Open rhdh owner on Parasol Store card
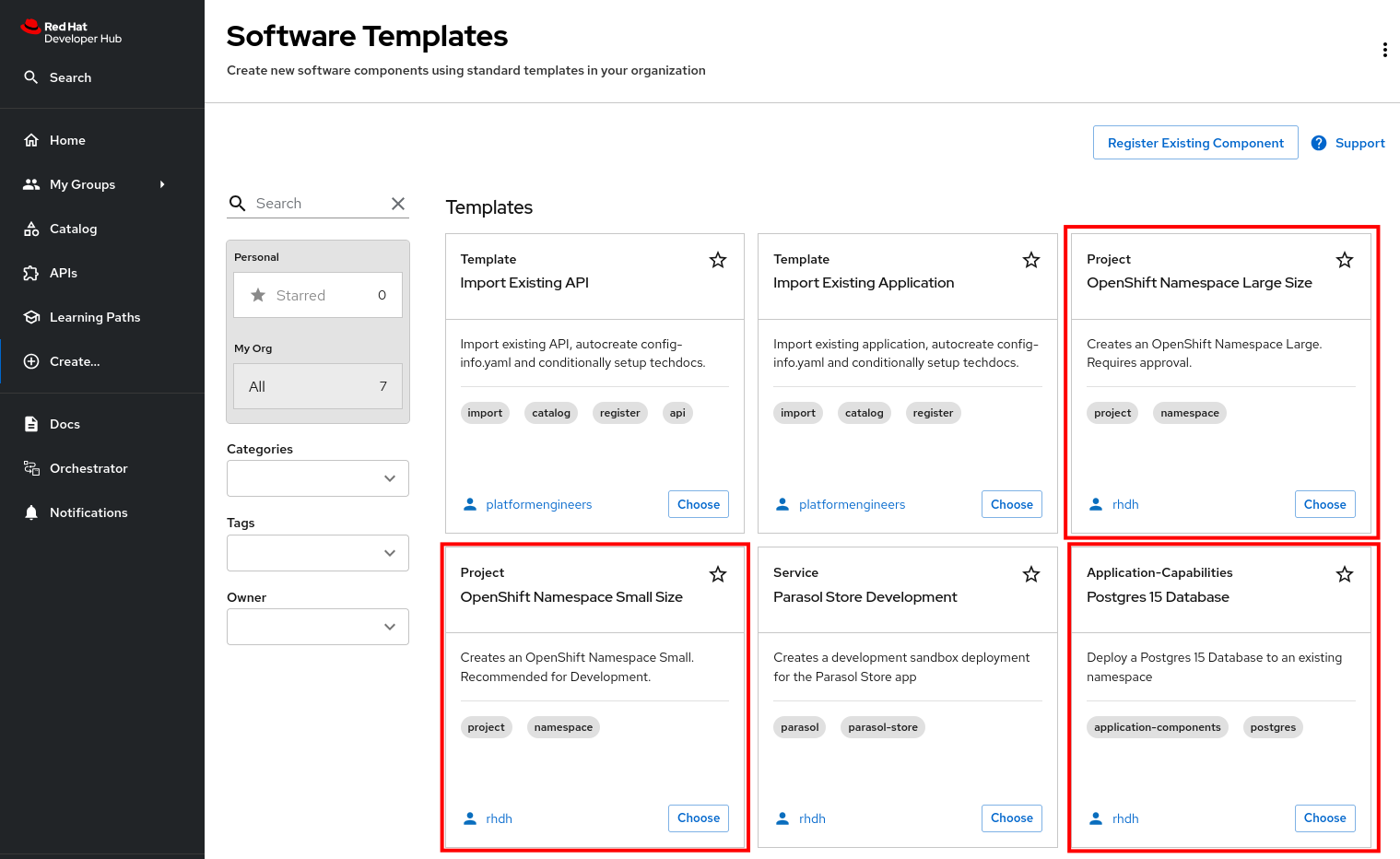The image size is (1400, 859). click(812, 818)
